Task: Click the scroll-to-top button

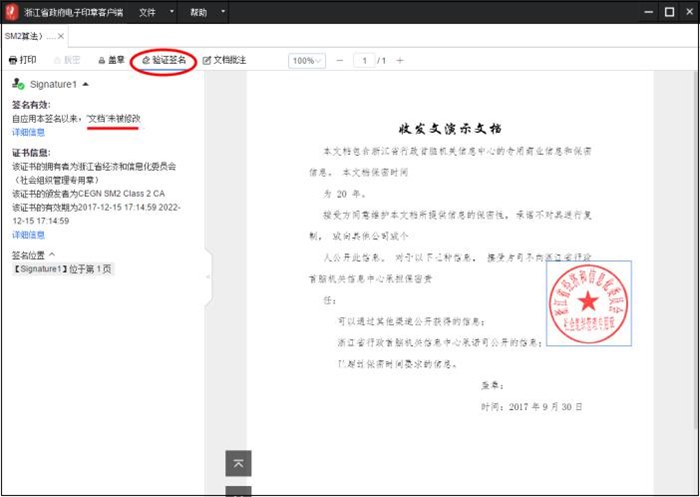Action: point(238,464)
